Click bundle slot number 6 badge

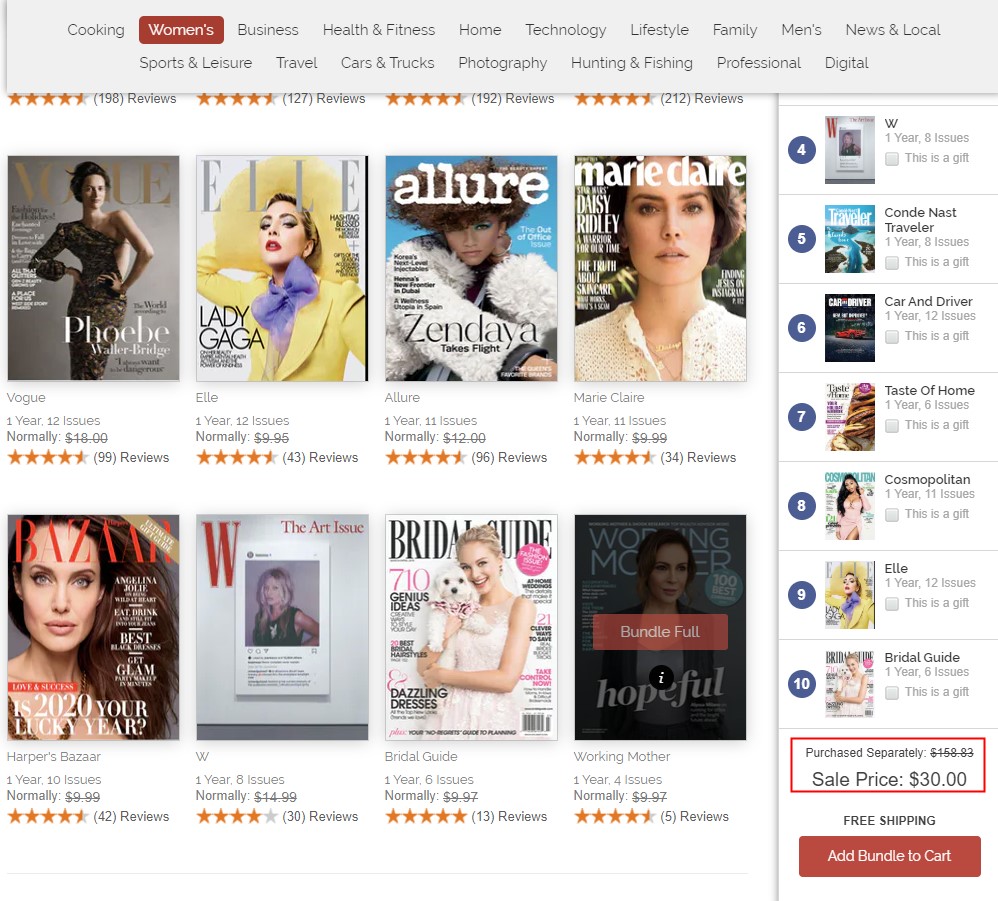click(x=801, y=328)
